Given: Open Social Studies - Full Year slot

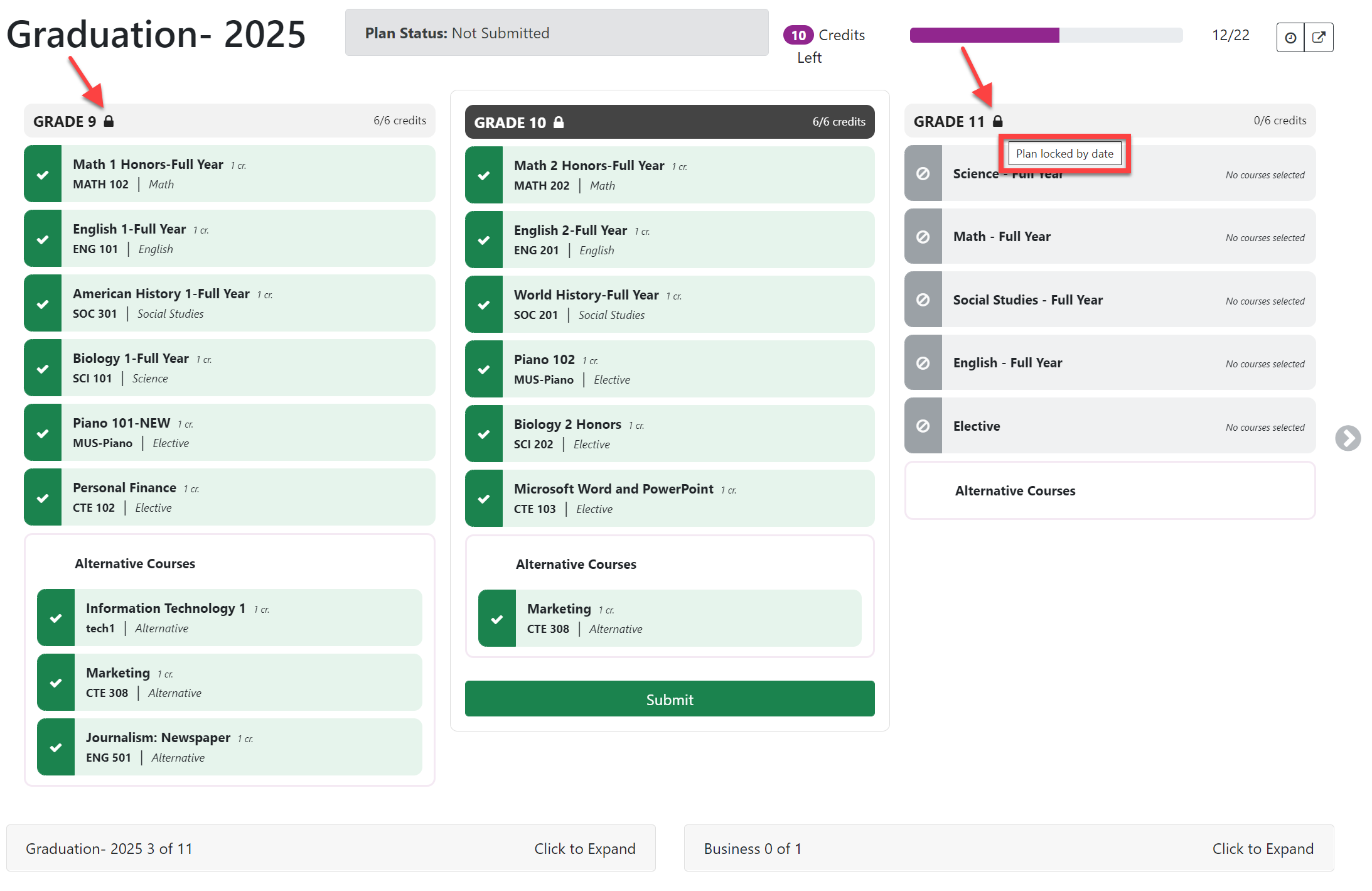Looking at the screenshot, I should [1110, 300].
